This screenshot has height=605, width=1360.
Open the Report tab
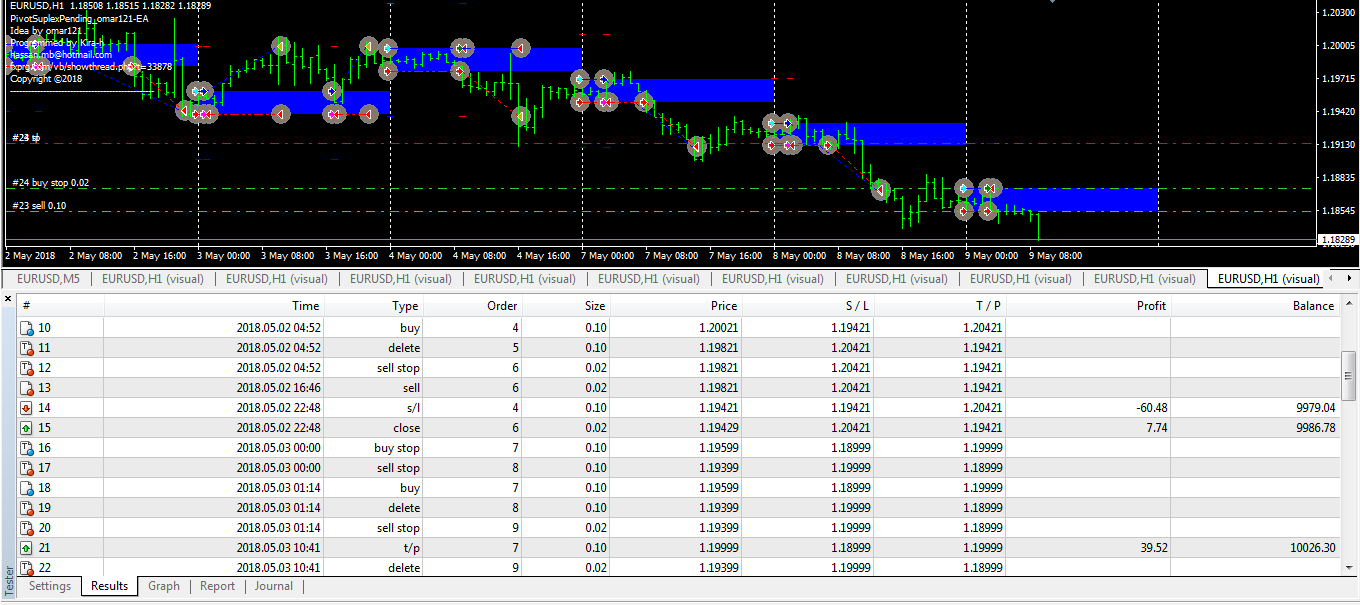point(217,586)
